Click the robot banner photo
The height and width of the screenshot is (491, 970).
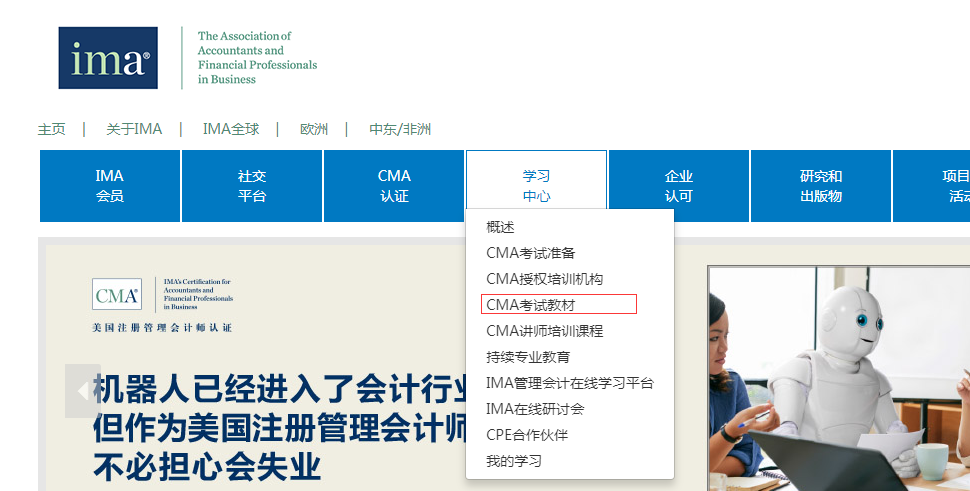coord(839,378)
